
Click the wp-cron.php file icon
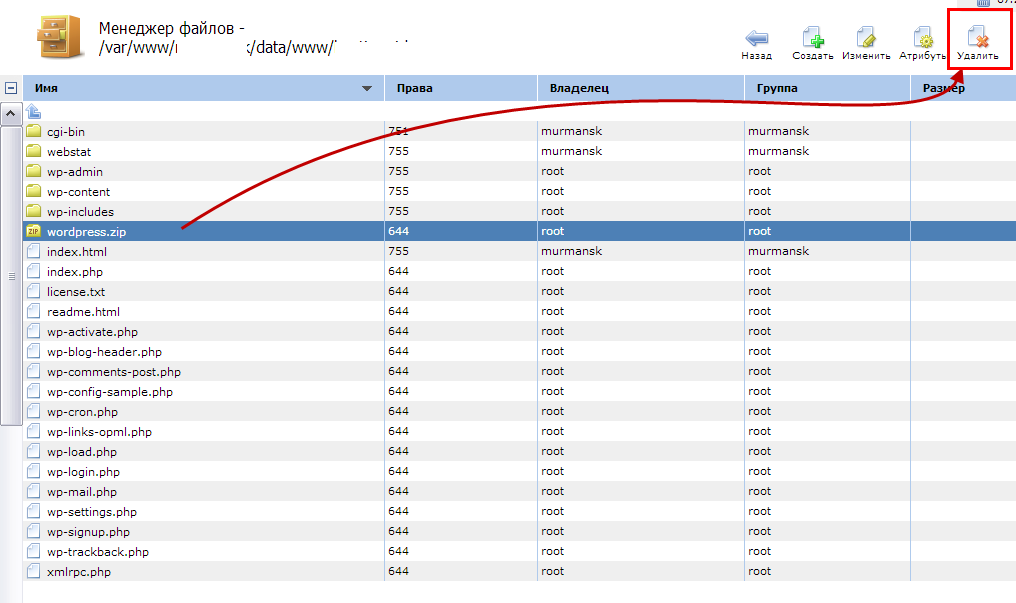point(34,412)
